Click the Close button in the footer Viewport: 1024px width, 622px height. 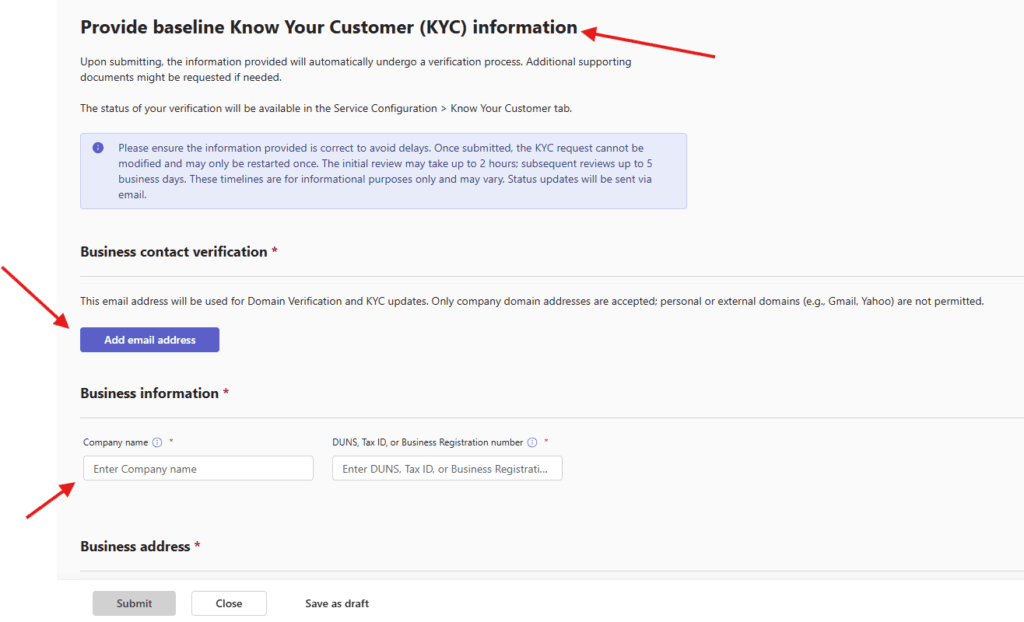pos(229,603)
